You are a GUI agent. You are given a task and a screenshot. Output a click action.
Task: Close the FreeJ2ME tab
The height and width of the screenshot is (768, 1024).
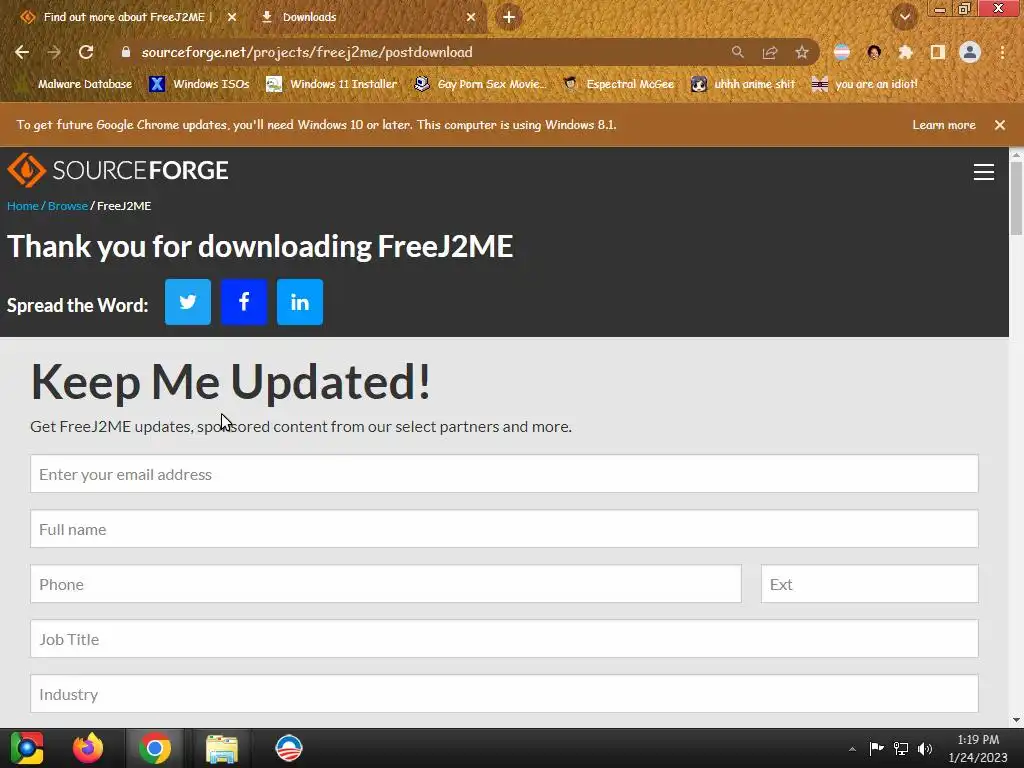pyautogui.click(x=232, y=17)
